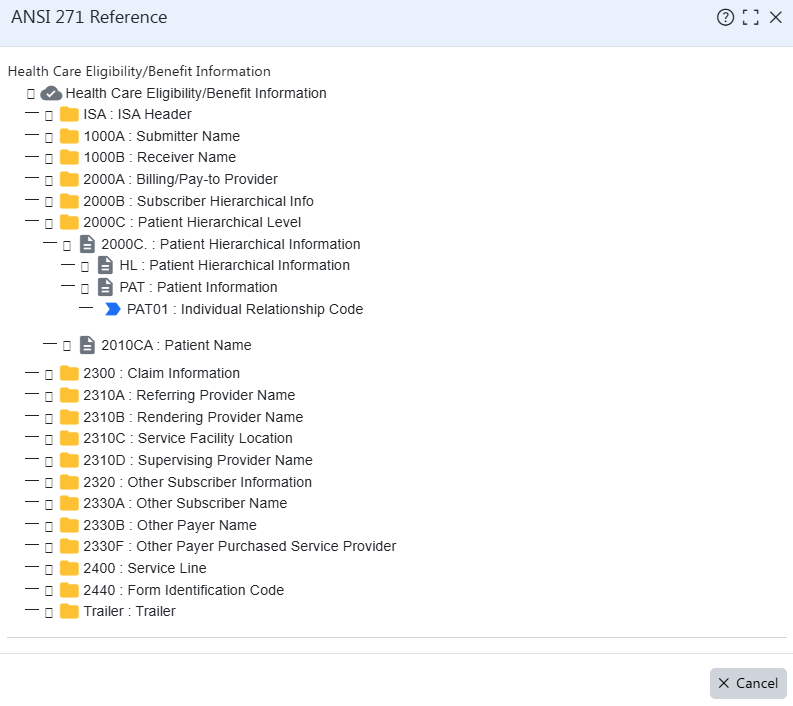Image resolution: width=793 pixels, height=706 pixels.
Task: Click the folder icon for 2440 Form Identification Code
Action: (69, 590)
